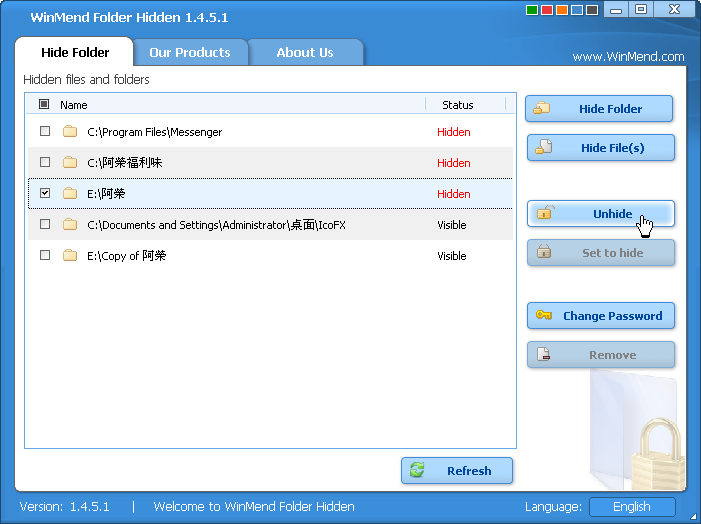The width and height of the screenshot is (701, 524).
Task: Select the C:\阿荣福利味 row text
Action: click(x=125, y=163)
